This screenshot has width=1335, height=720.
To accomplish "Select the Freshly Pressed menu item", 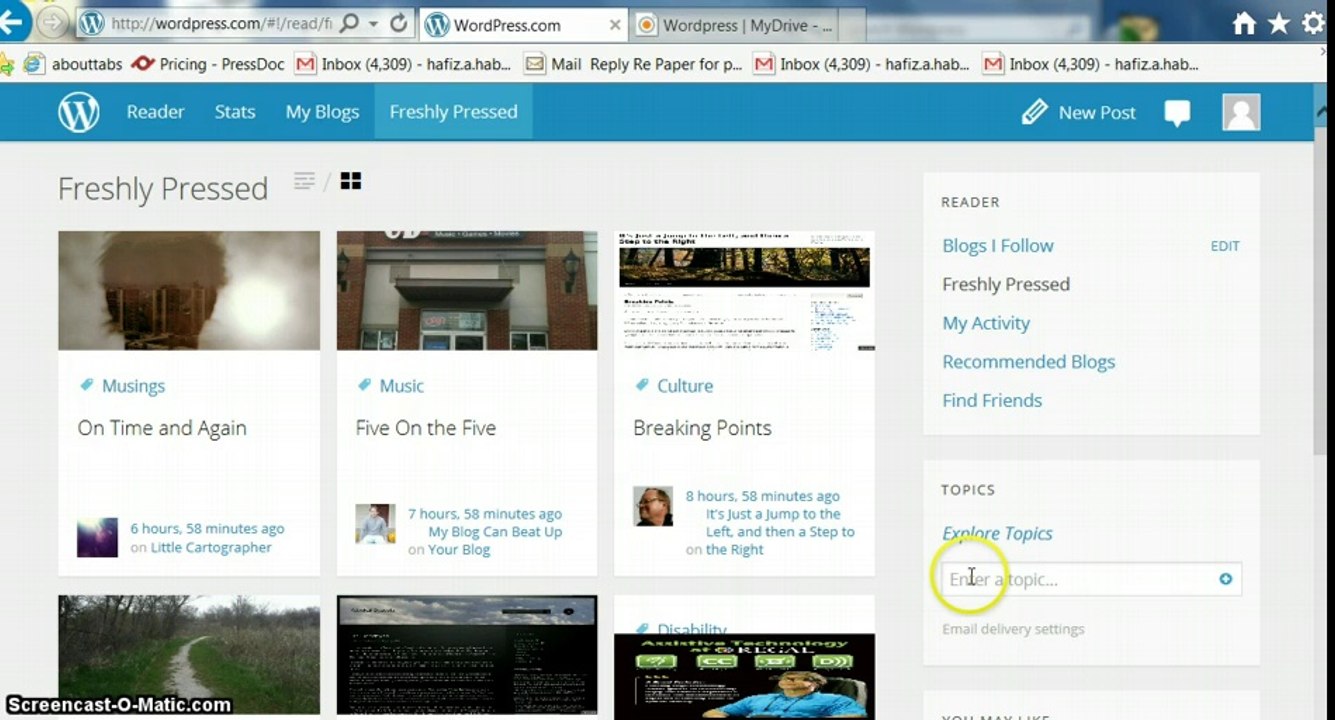I will coord(453,112).
